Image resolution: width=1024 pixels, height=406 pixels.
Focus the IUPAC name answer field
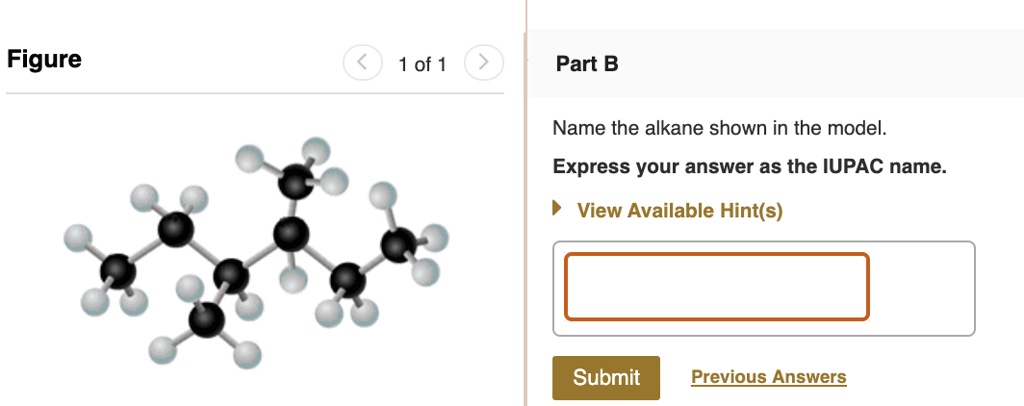click(x=716, y=287)
